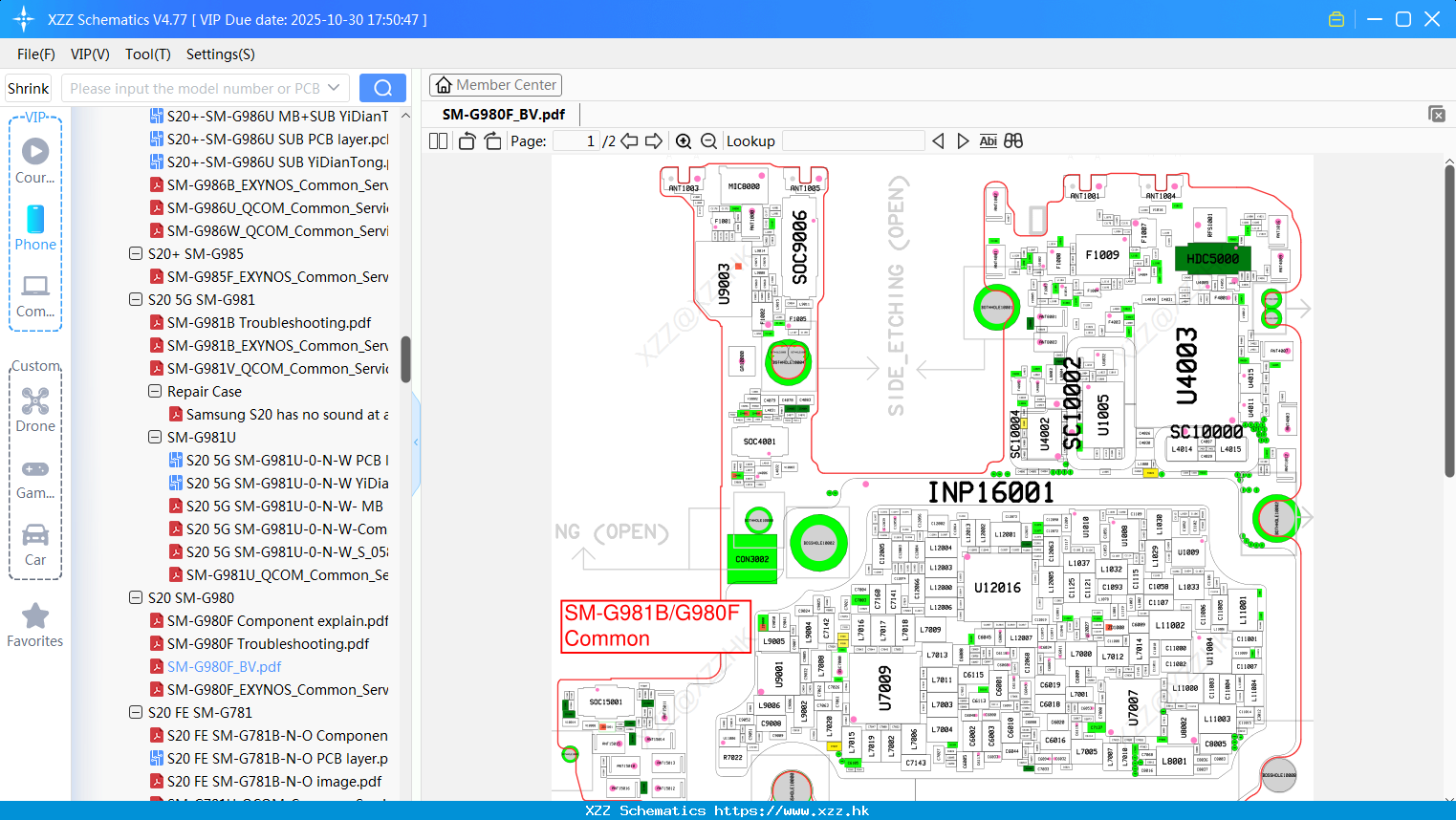Open the Courses sidebar icon
Viewport: 1456px width, 820px height.
[x=35, y=160]
